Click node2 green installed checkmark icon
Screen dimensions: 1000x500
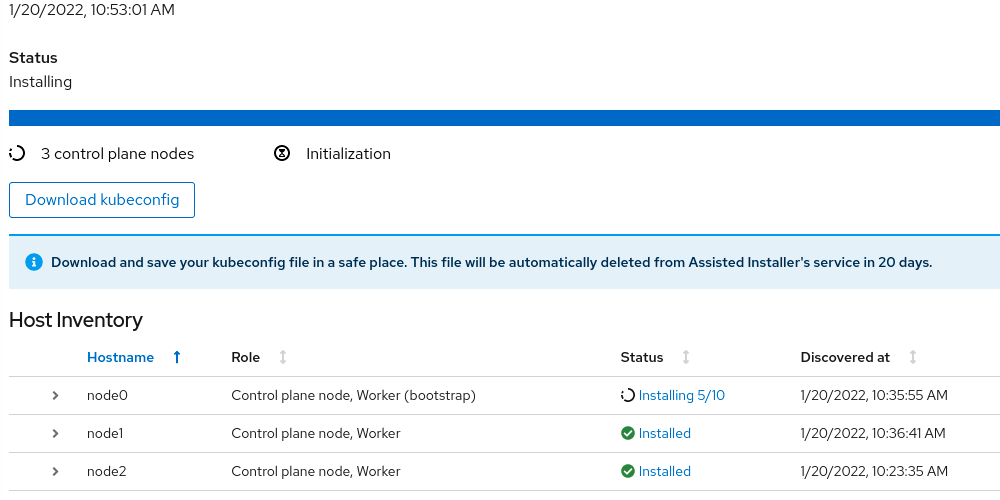[627, 471]
